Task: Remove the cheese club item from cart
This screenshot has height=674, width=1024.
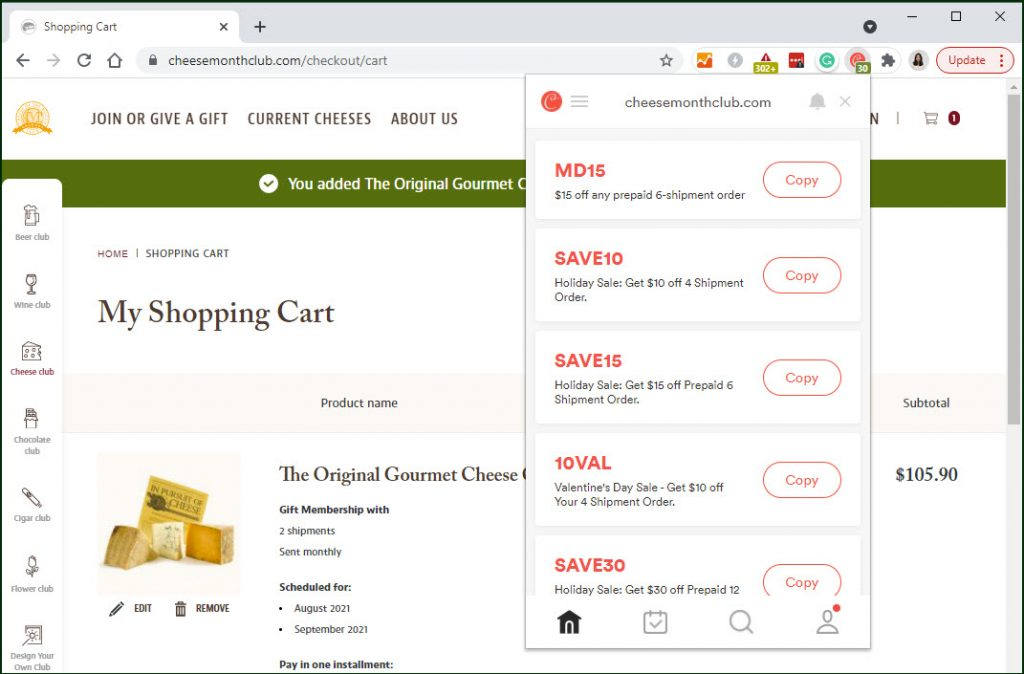Action: [202, 609]
